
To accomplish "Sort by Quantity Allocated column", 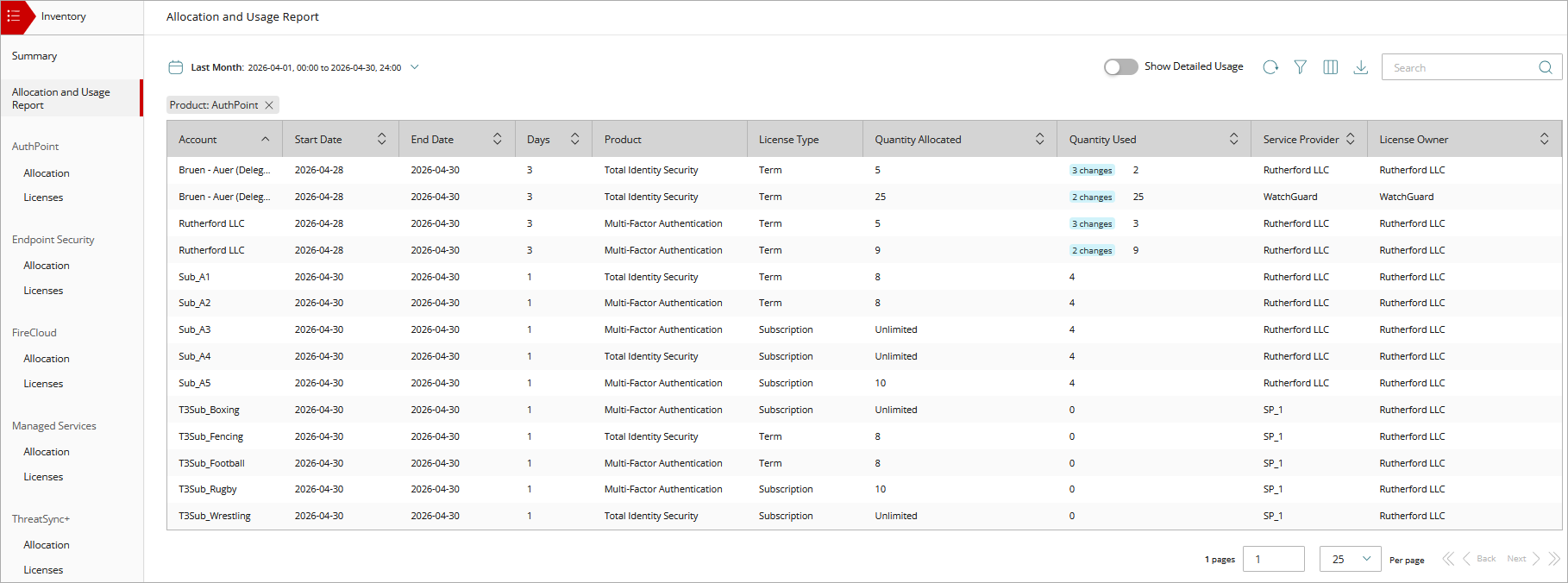I will coord(1040,139).
